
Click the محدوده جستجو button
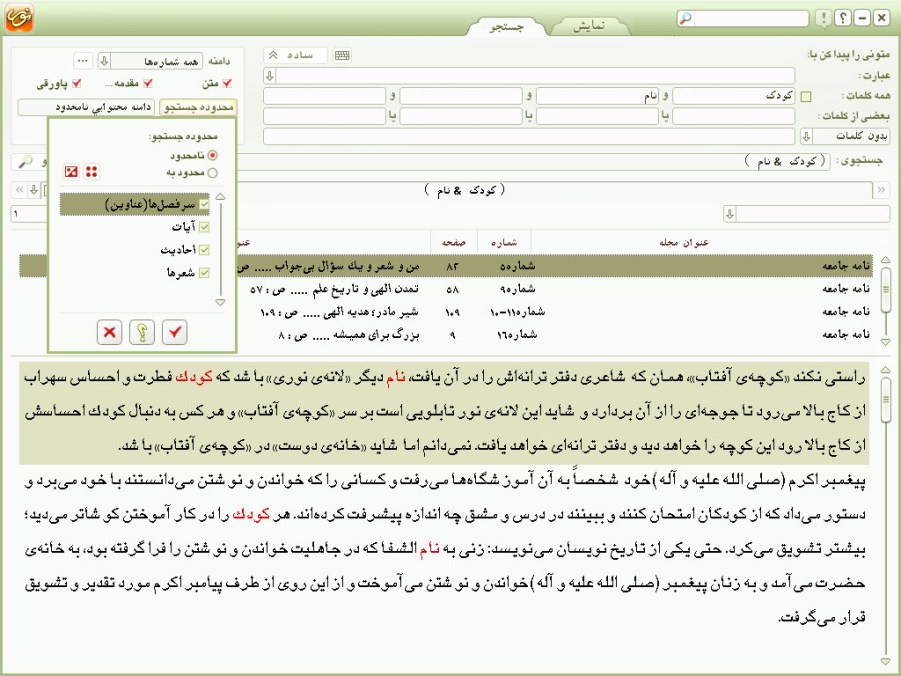tap(198, 107)
